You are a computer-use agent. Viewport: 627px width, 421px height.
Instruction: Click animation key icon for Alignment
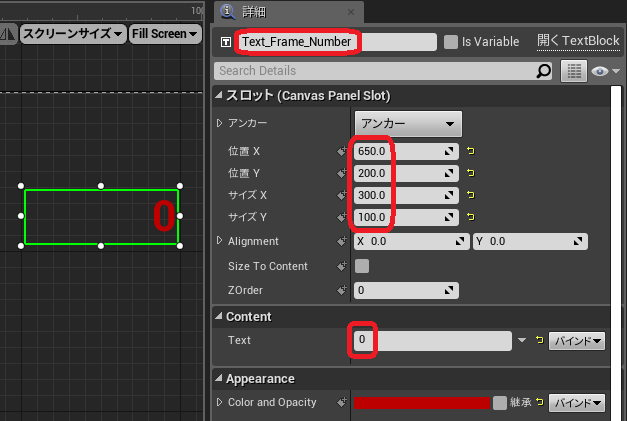341,241
